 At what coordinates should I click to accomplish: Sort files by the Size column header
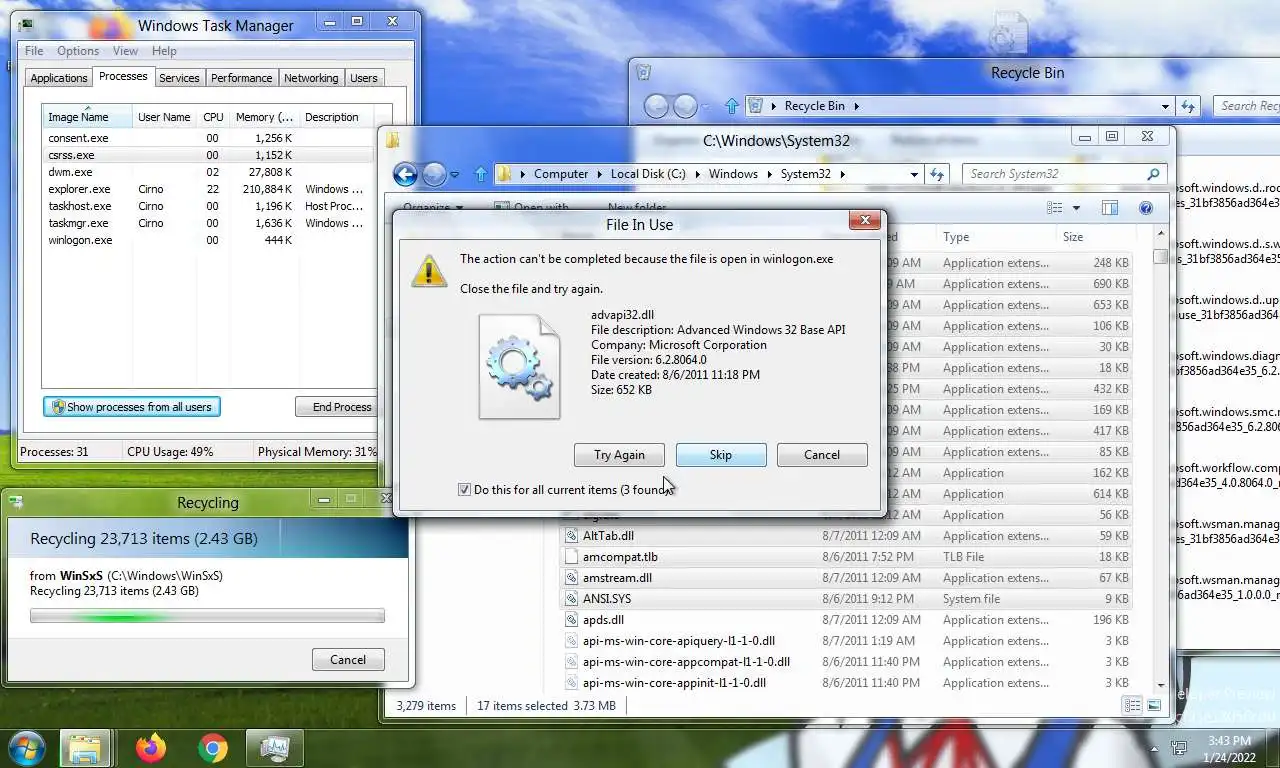[1094, 237]
